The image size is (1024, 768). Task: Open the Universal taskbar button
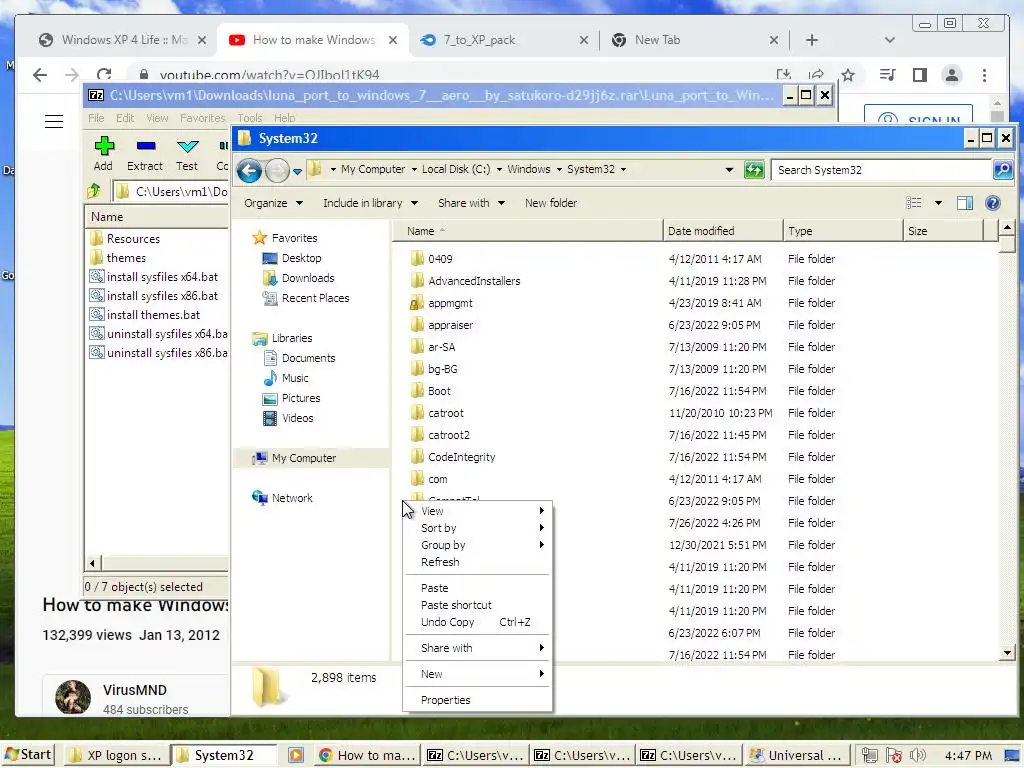tap(797, 755)
